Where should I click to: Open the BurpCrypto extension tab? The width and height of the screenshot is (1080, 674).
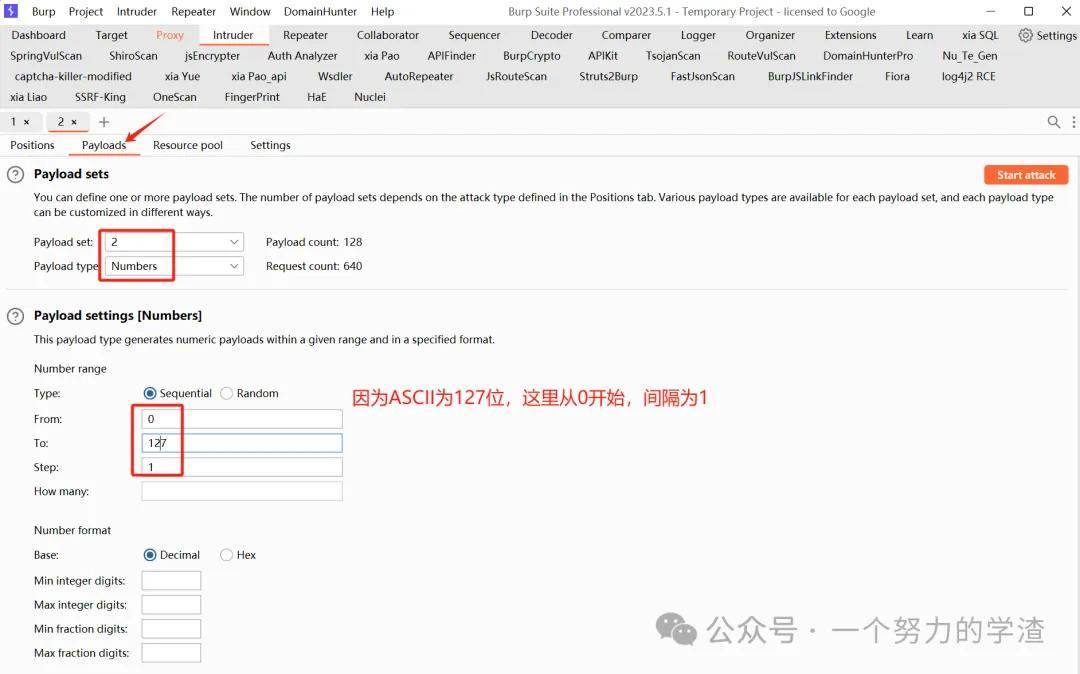click(532, 56)
